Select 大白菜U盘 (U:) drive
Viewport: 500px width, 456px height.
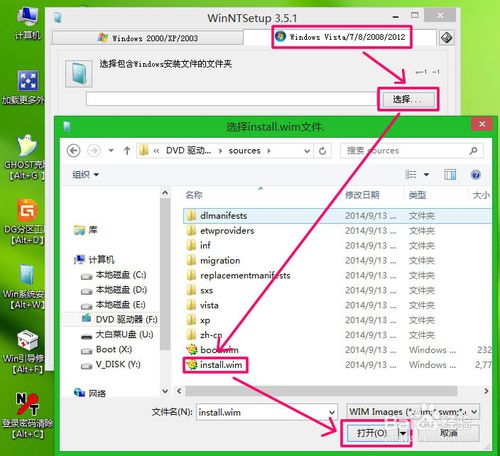pos(117,334)
